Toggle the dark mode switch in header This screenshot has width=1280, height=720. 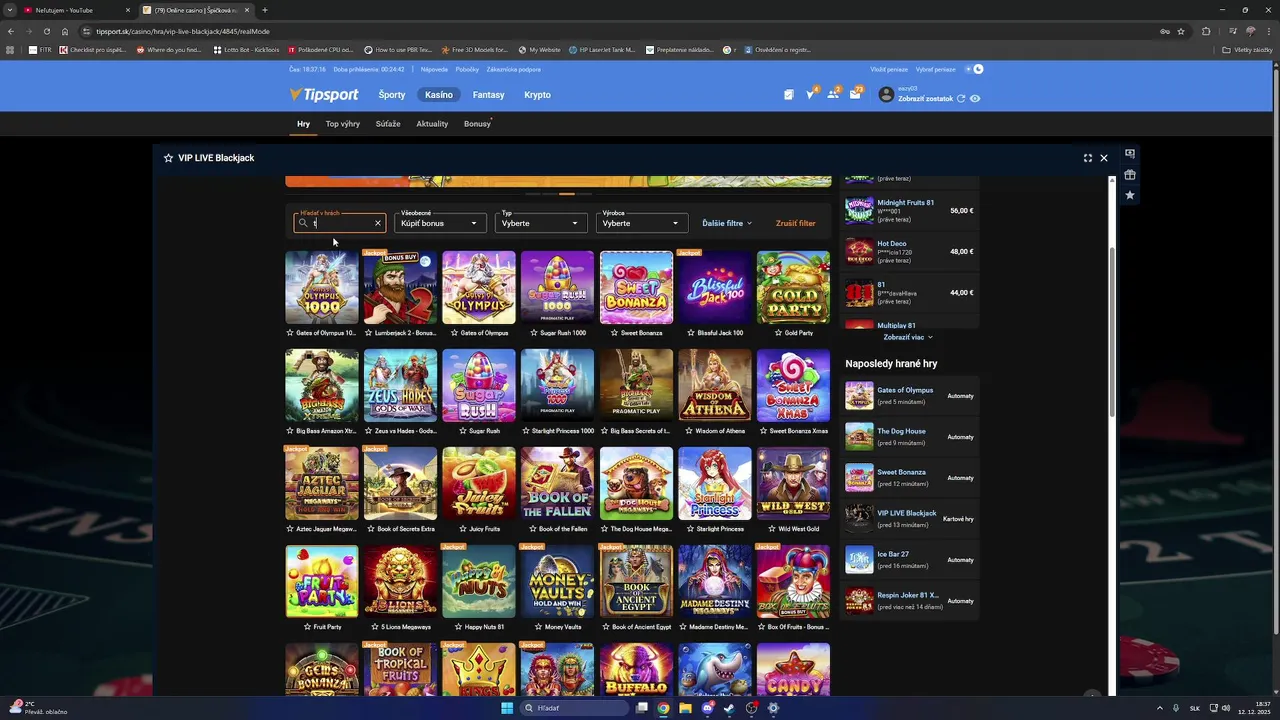(x=973, y=69)
